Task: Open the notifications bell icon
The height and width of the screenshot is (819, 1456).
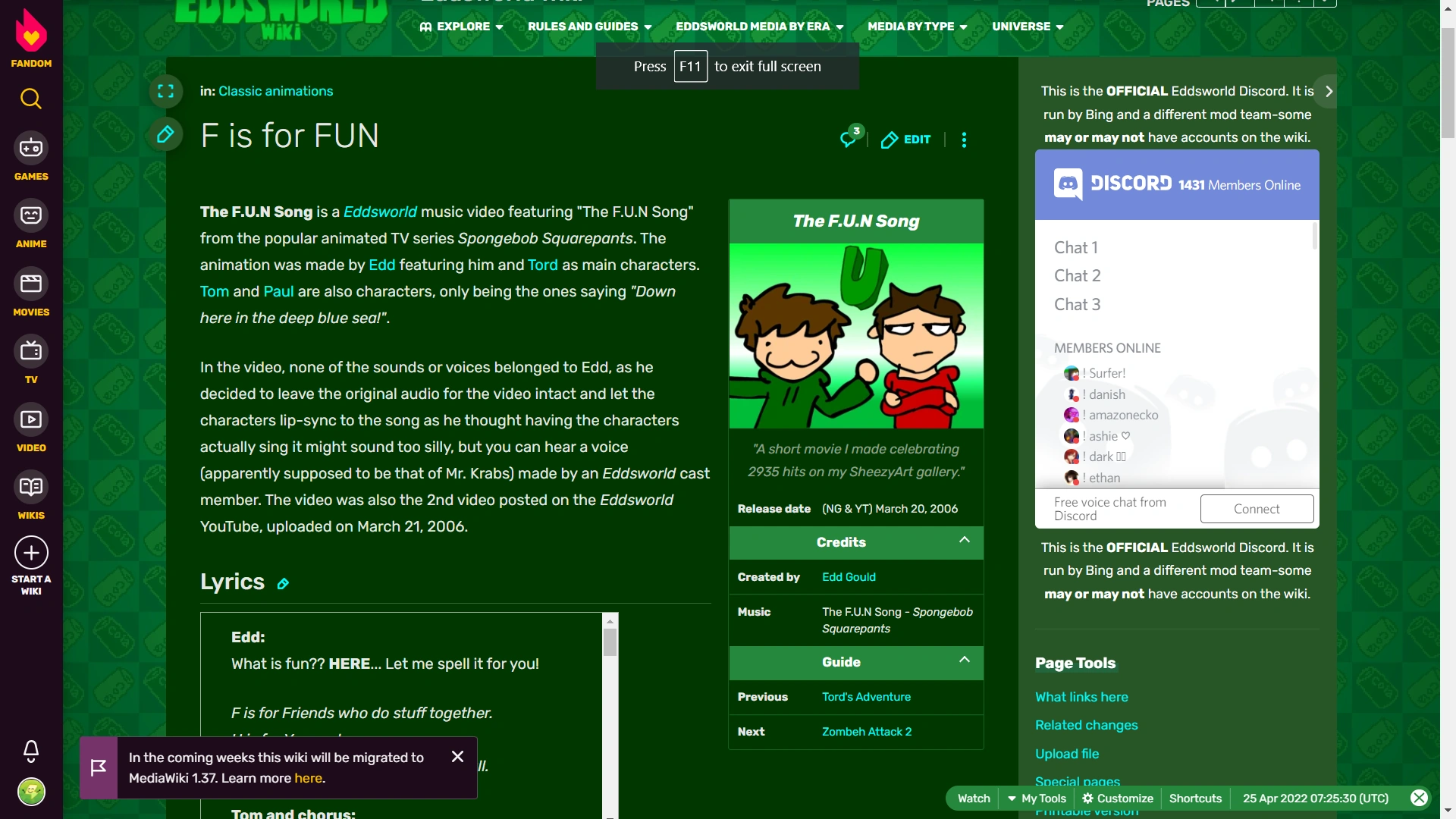Action: 31,751
